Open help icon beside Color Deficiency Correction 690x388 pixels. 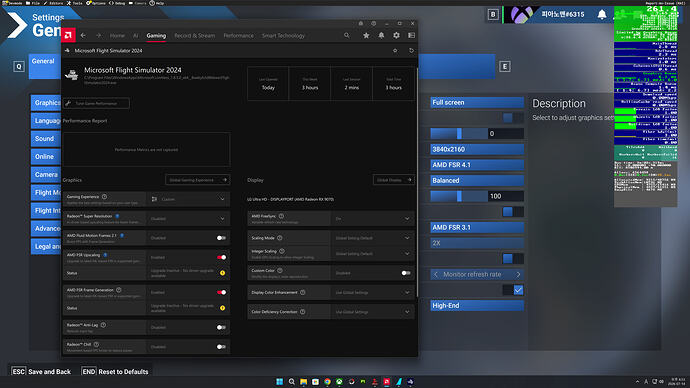(x=303, y=312)
